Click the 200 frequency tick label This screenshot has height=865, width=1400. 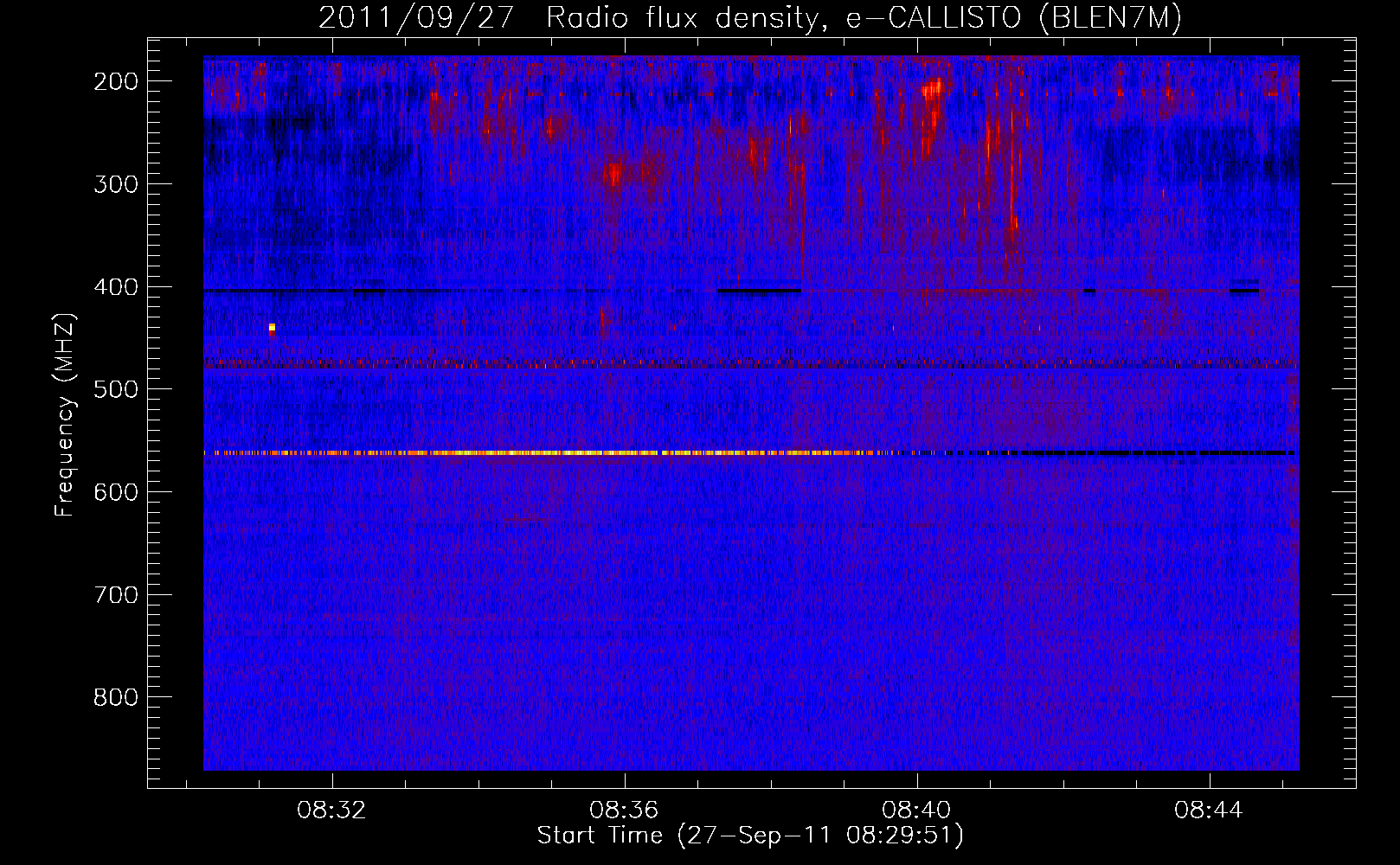[116, 81]
